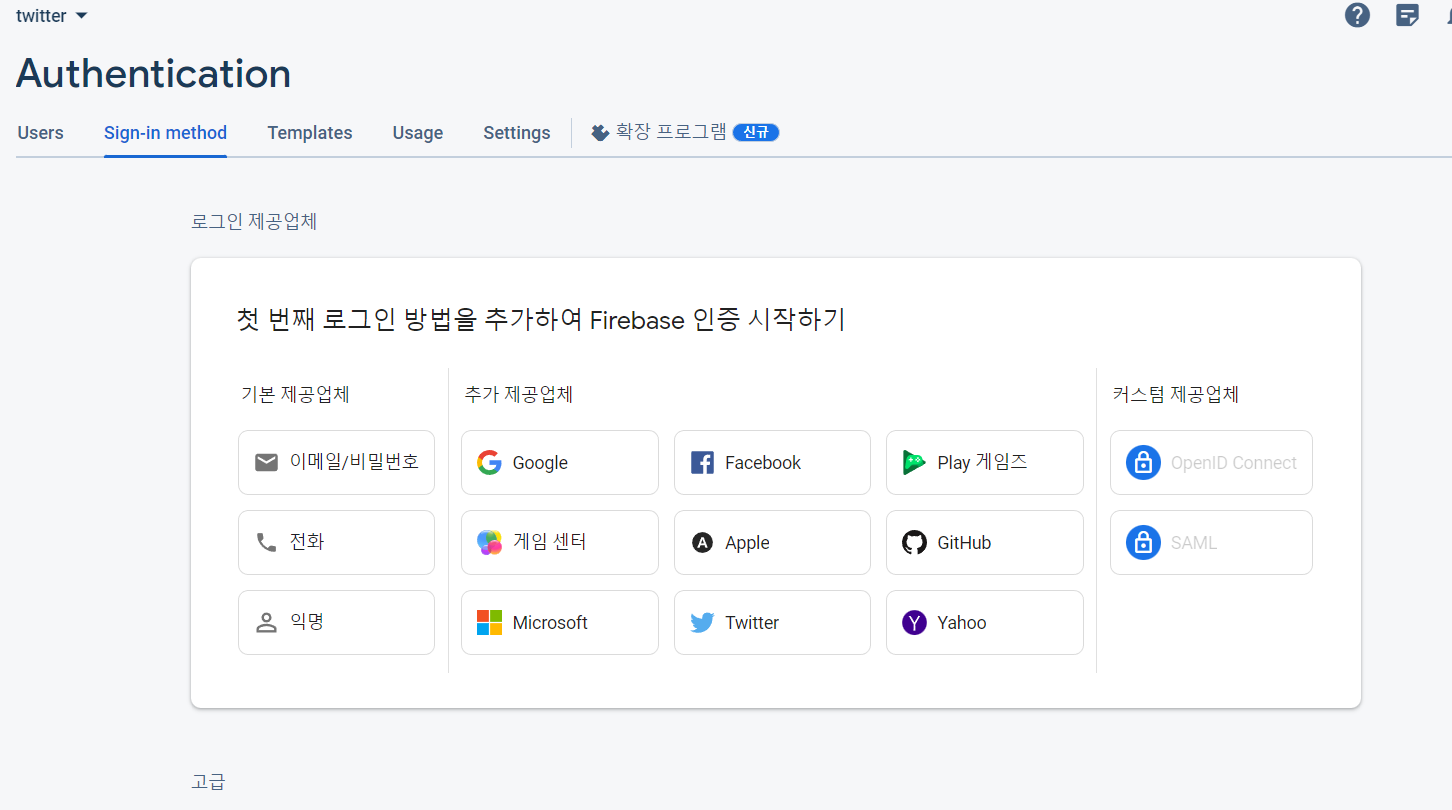Go to the Usage tab
This screenshot has width=1452, height=810.
pos(418,133)
